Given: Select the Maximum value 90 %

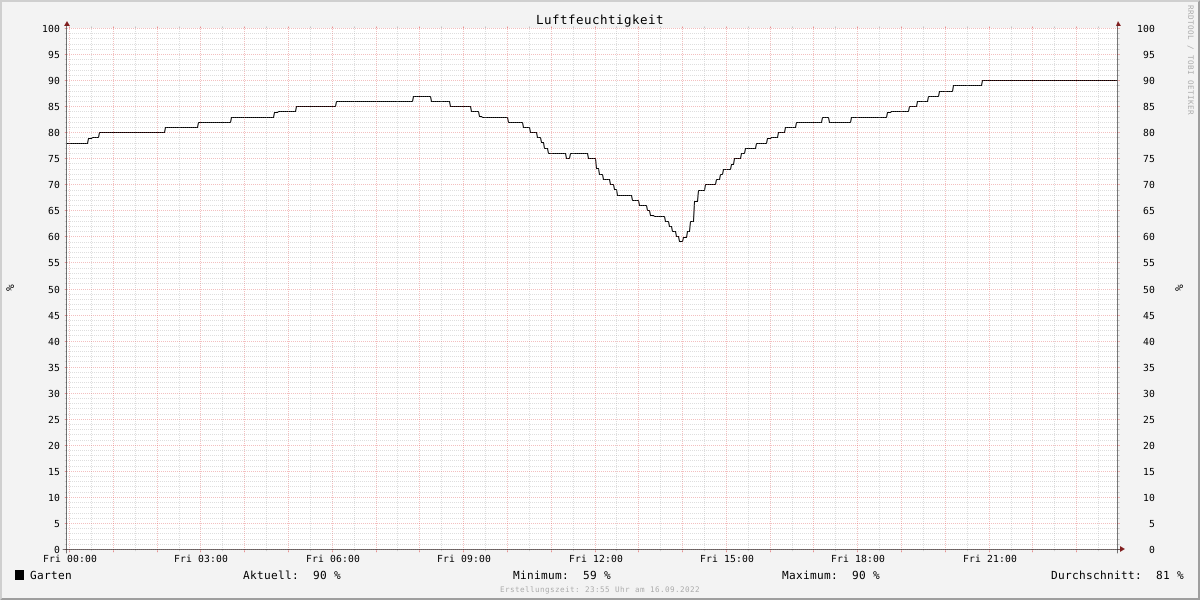Looking at the screenshot, I should coord(866,575).
